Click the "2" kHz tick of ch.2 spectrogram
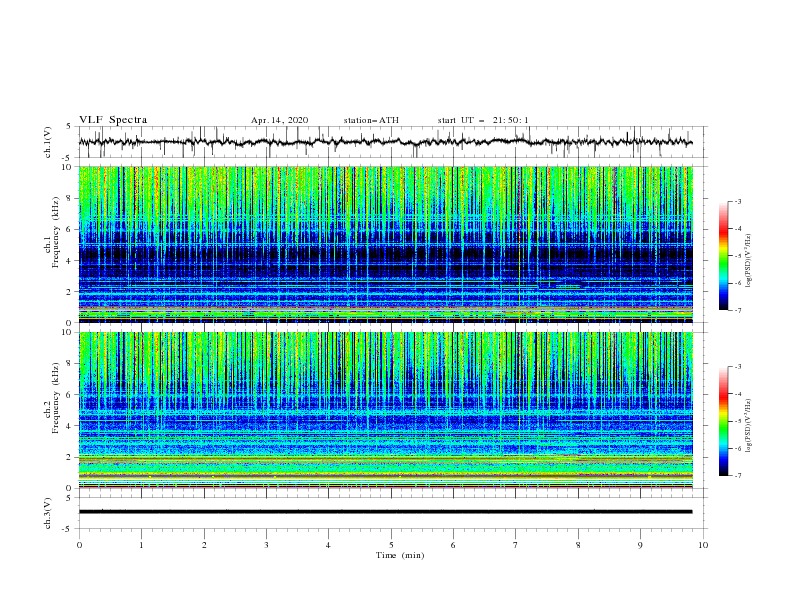Image resolution: width=792 pixels, height=612 pixels. click(70, 457)
